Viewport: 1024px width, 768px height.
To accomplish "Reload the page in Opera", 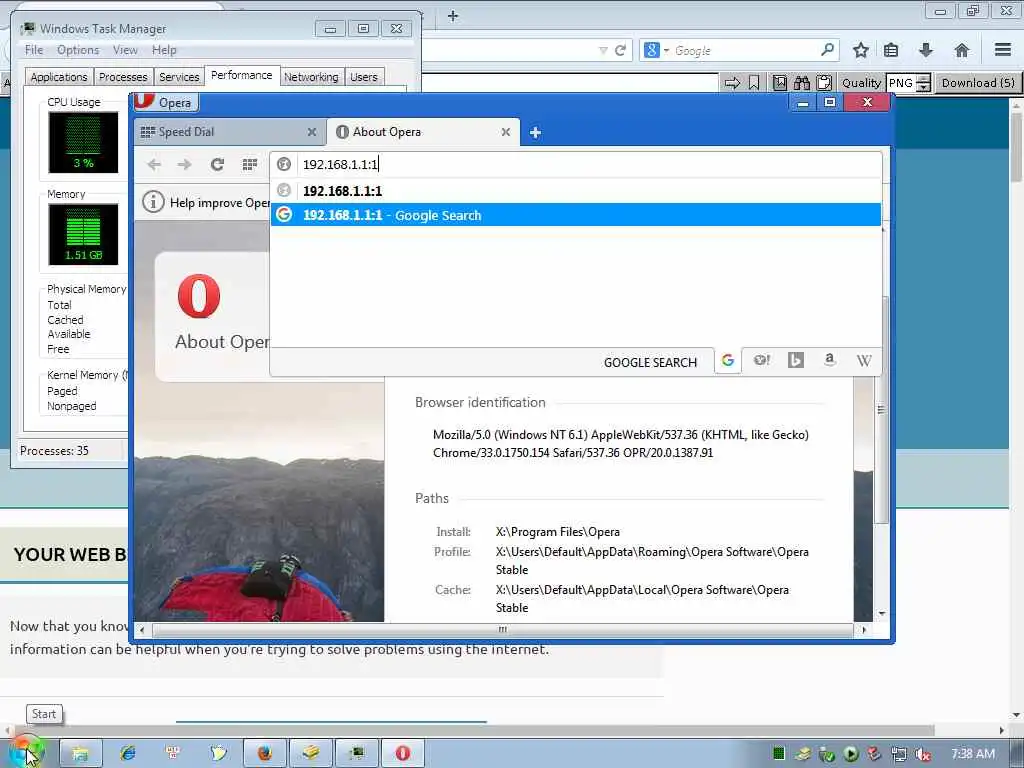I will click(217, 165).
